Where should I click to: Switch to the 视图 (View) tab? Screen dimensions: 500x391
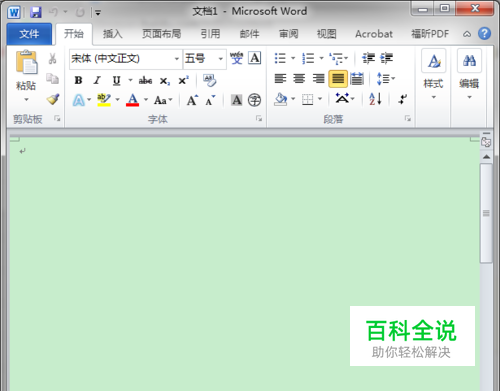326,34
